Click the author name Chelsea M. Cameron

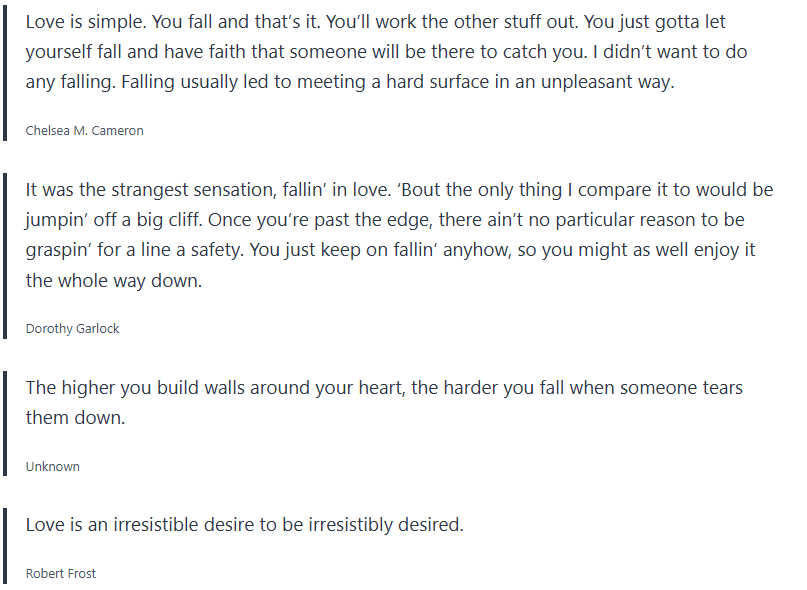click(x=84, y=130)
